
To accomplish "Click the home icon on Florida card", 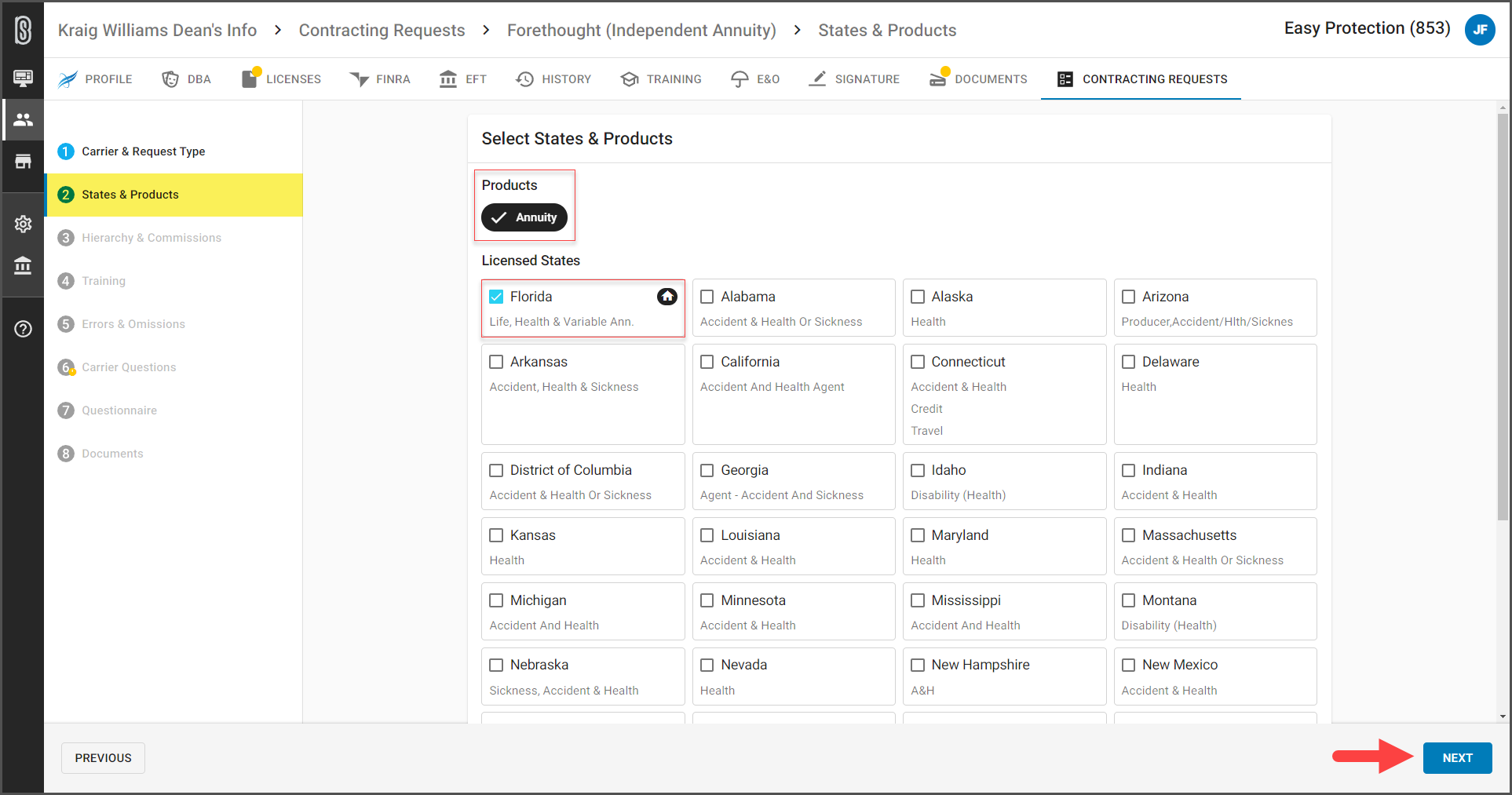I will (x=667, y=297).
